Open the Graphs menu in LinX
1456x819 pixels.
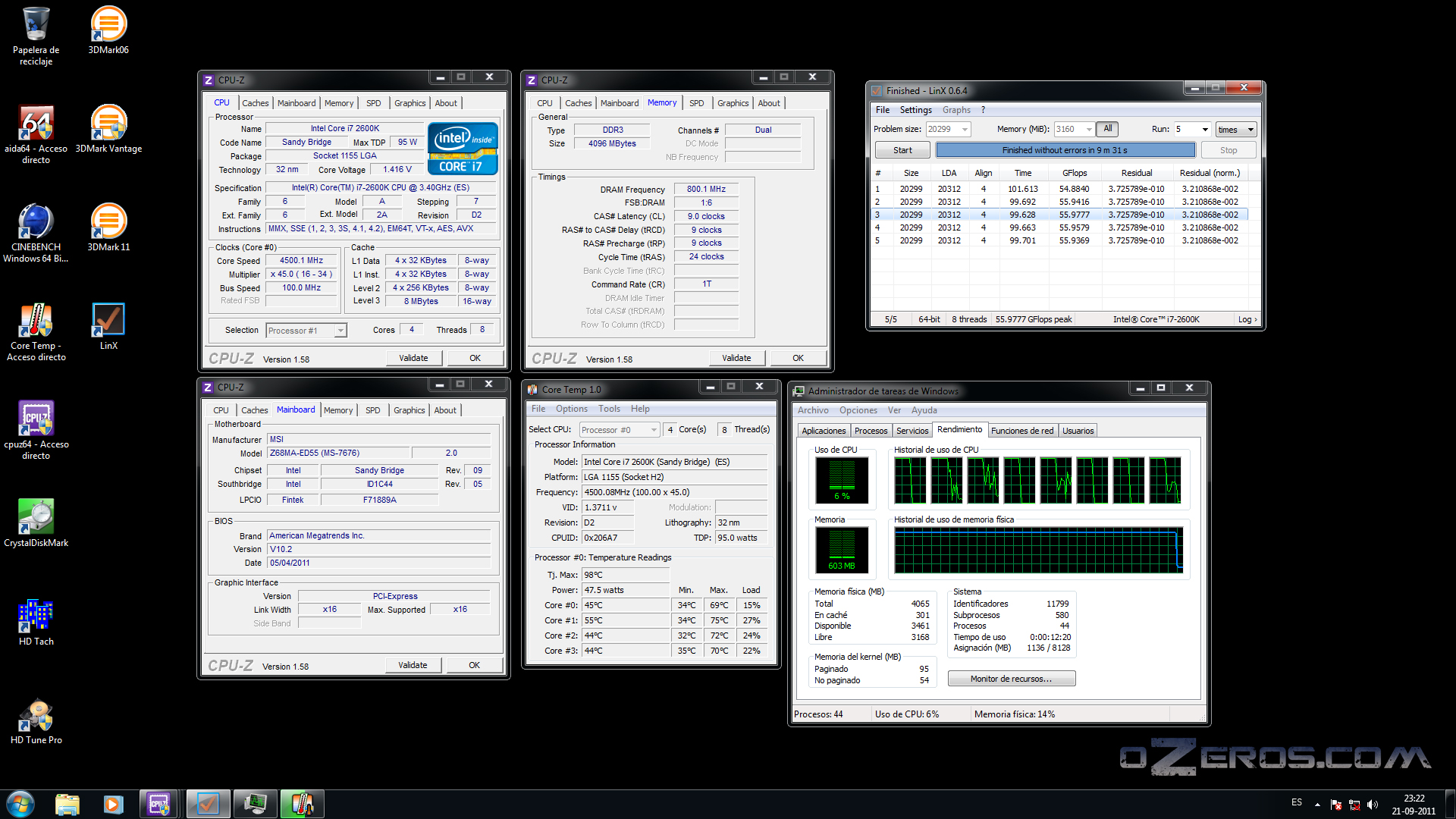point(956,110)
